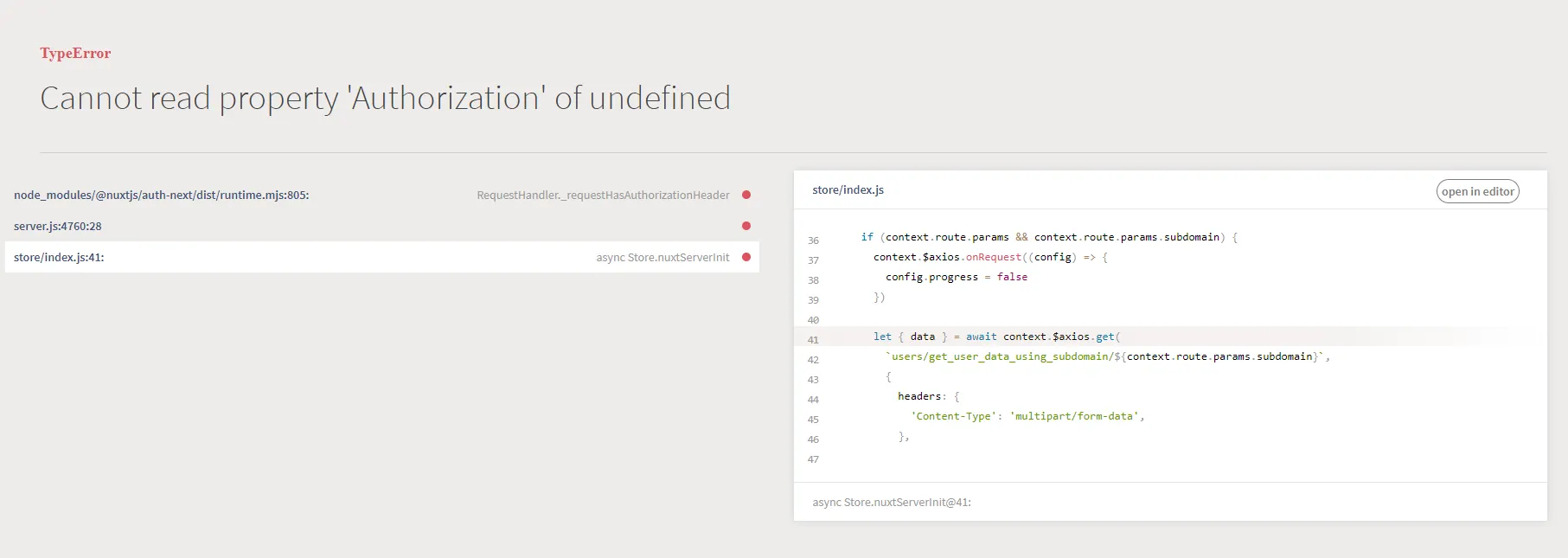The width and height of the screenshot is (1568, 558).
Task: Click the 'Content-Type' header code line
Action: pyautogui.click(x=1027, y=416)
